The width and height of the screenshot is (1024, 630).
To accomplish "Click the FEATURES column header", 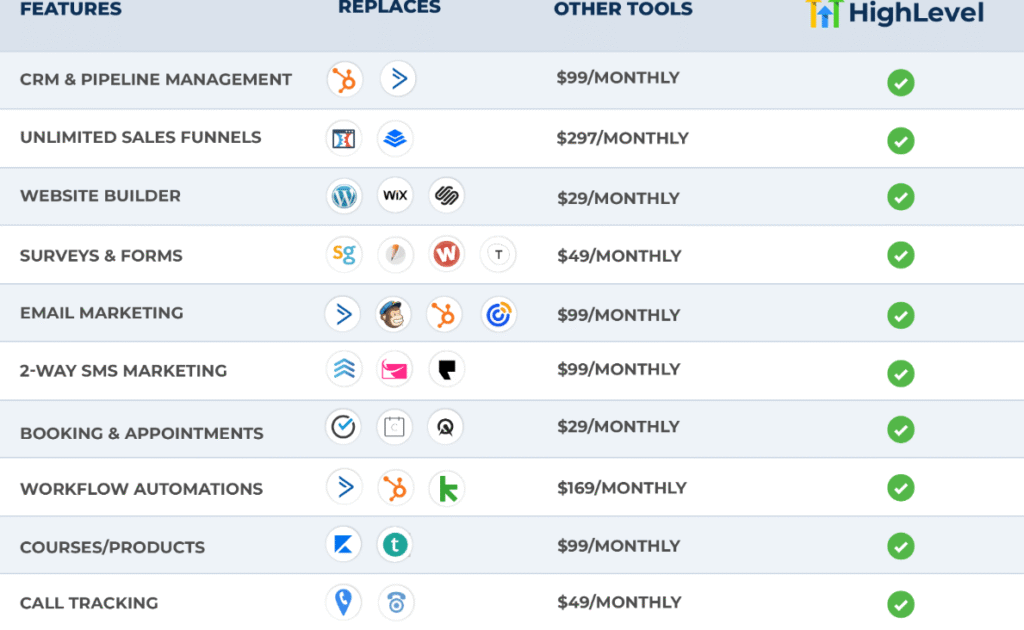I will pyautogui.click(x=70, y=10).
